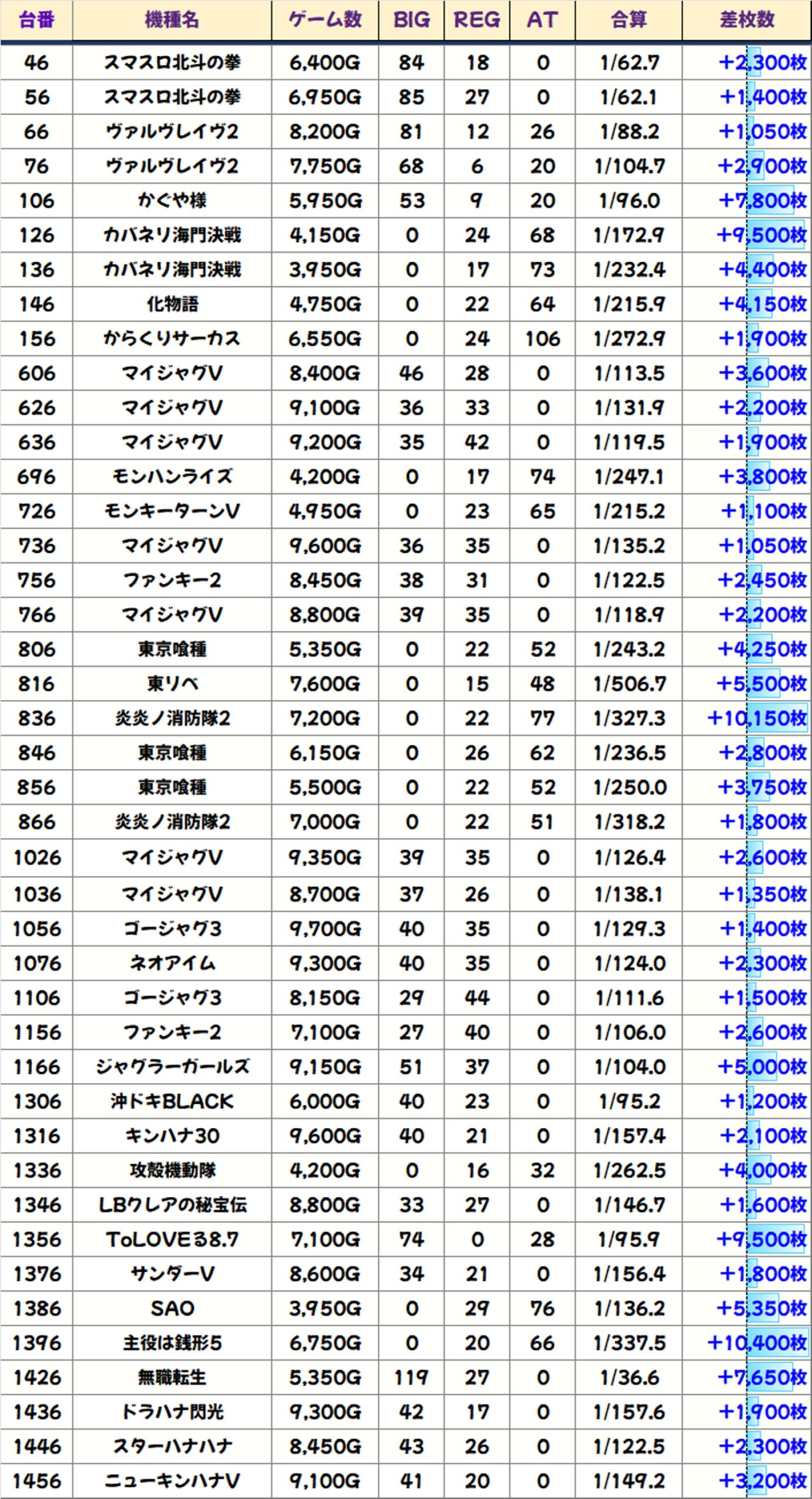
Task: Select the ToLOVEる8.7 machine name
Action: (x=172, y=1240)
